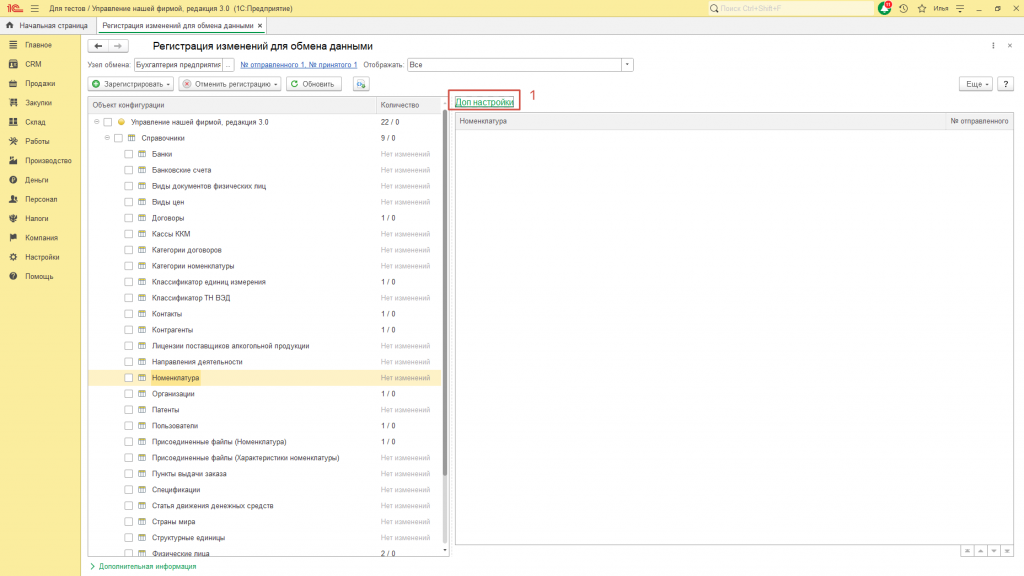The height and width of the screenshot is (576, 1024).
Task: Open notifications bell icon
Action: 885,8
